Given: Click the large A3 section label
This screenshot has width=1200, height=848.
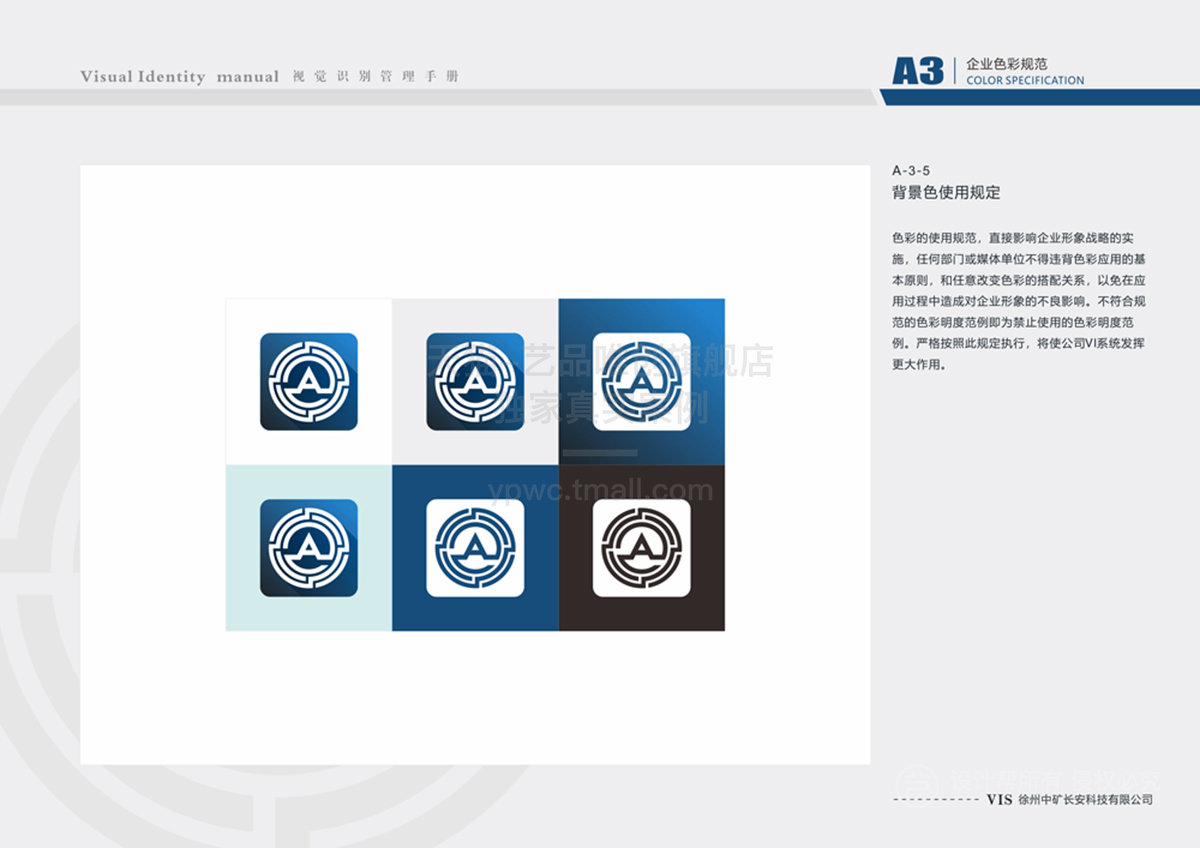Looking at the screenshot, I should coord(918,71).
